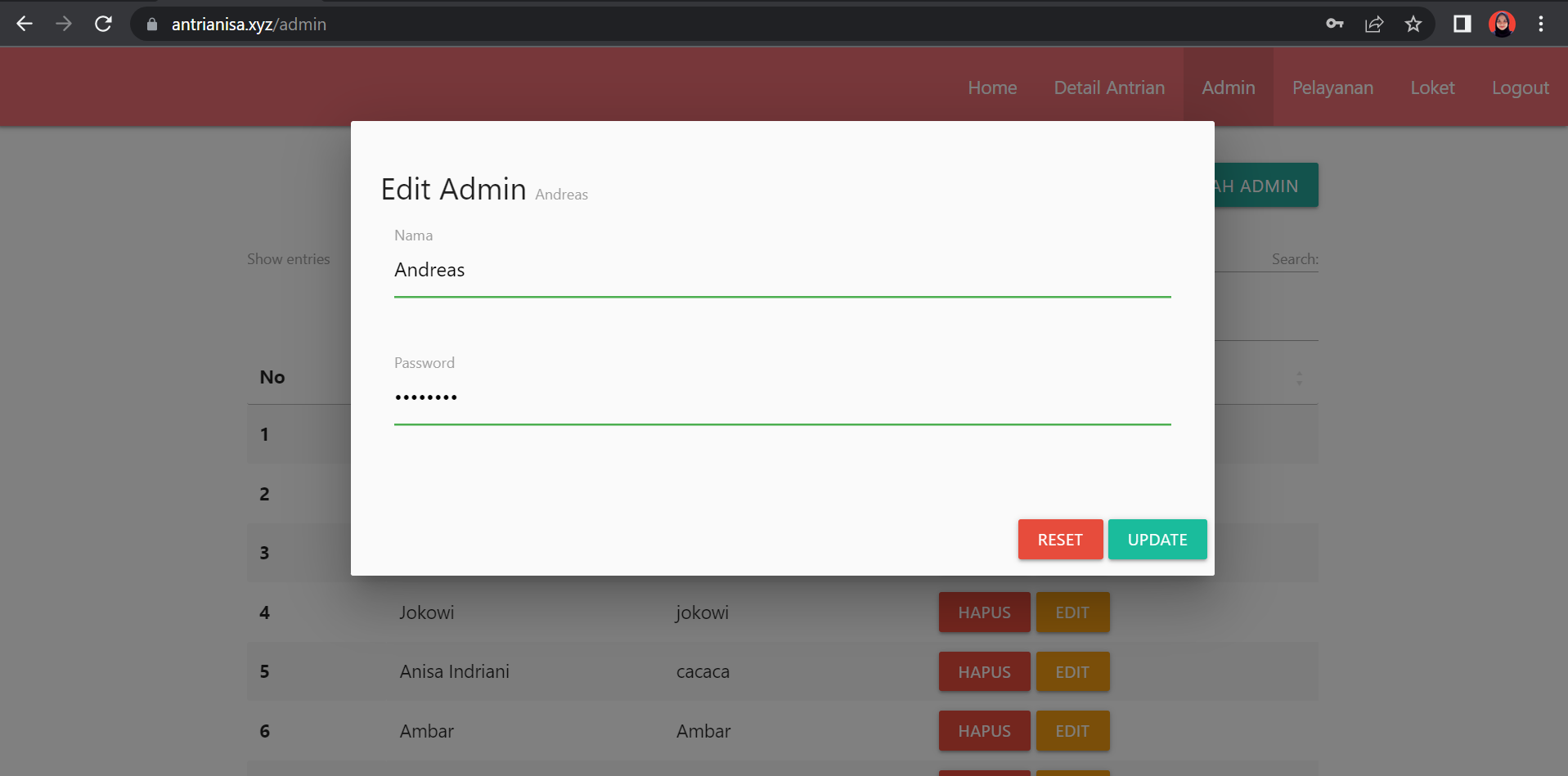Click the username cell jokowi
Viewport: 1568px width, 776px height.
[x=702, y=613]
